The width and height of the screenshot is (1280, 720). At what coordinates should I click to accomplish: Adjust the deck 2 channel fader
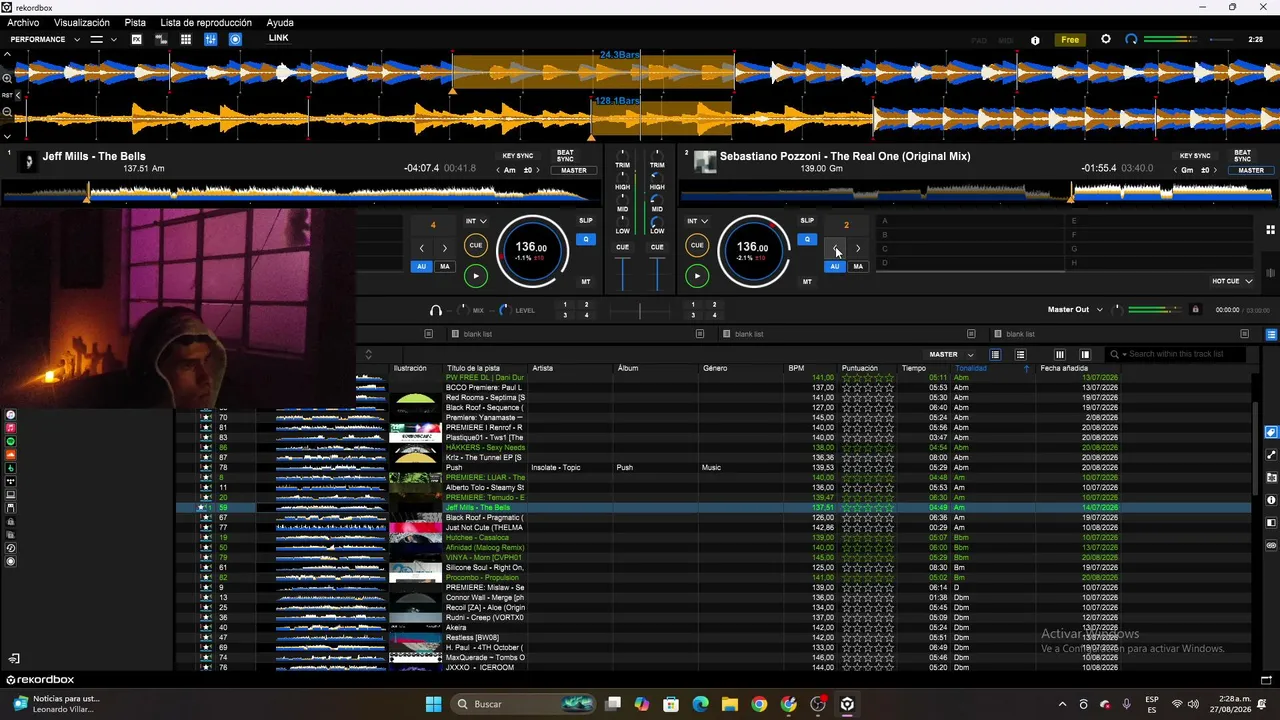pyautogui.click(x=657, y=273)
